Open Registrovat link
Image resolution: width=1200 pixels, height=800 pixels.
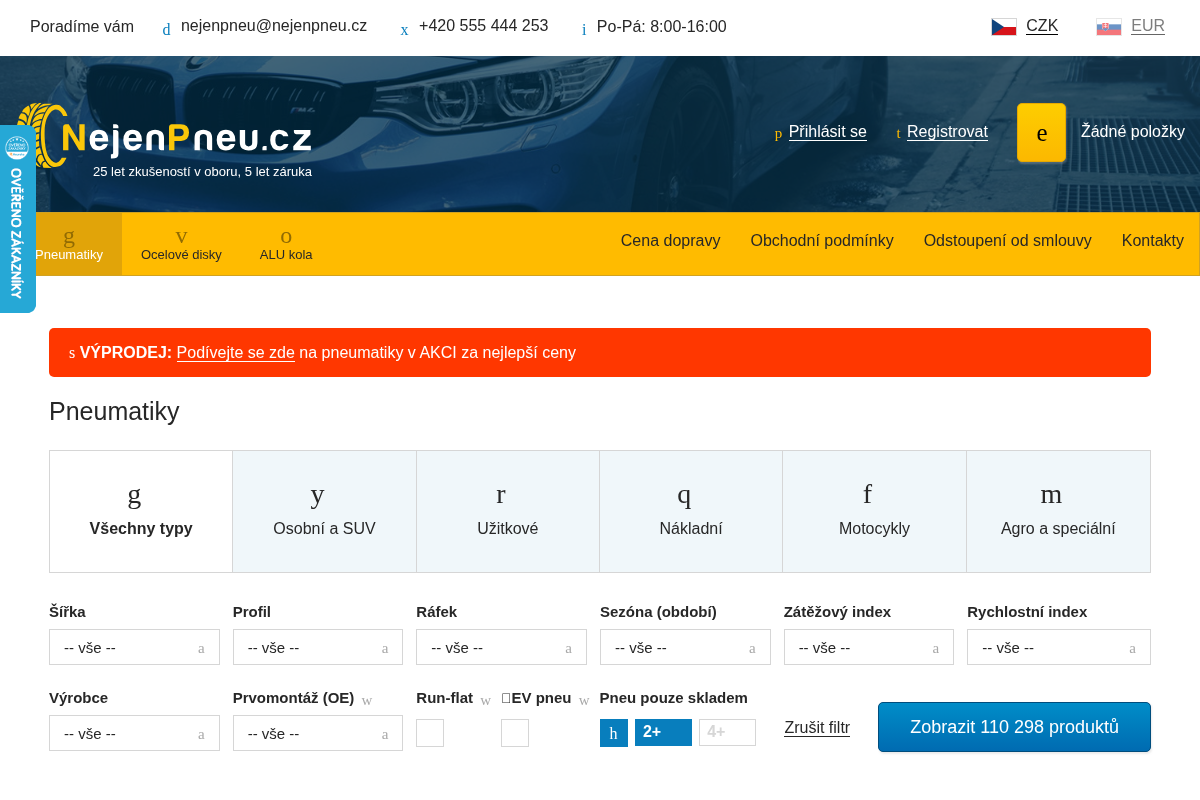[x=947, y=132]
